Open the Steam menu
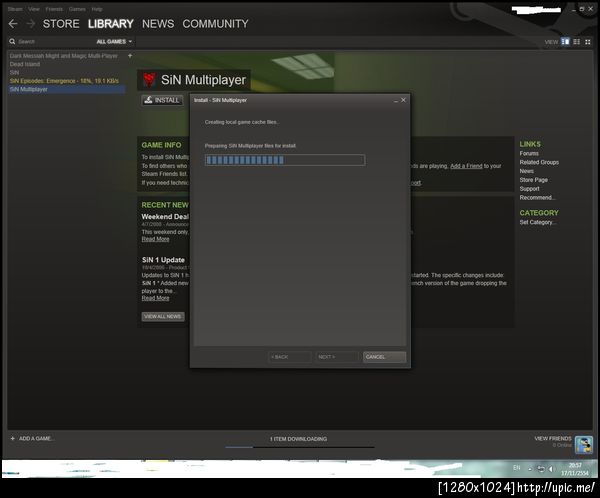Viewport: 600px width, 498px height. 15,9
